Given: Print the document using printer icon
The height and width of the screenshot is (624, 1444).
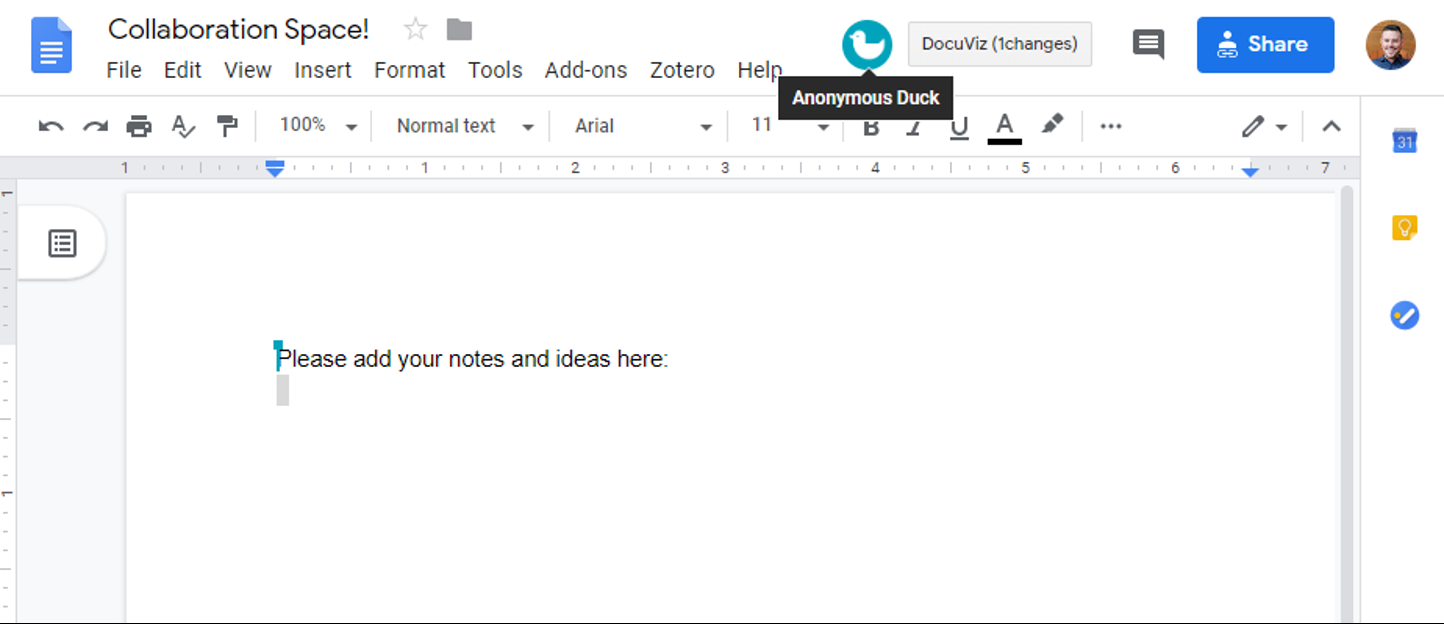Looking at the screenshot, I should (139, 126).
